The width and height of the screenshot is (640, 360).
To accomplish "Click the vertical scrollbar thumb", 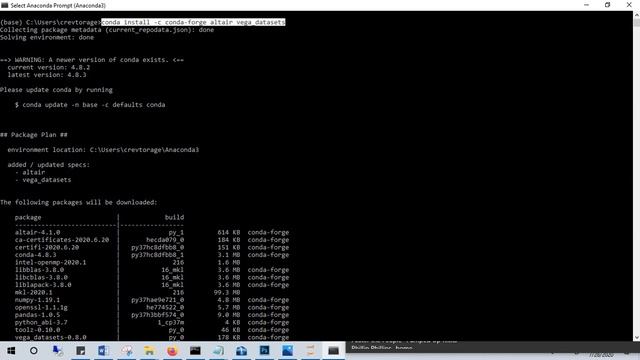I will [x=636, y=22].
